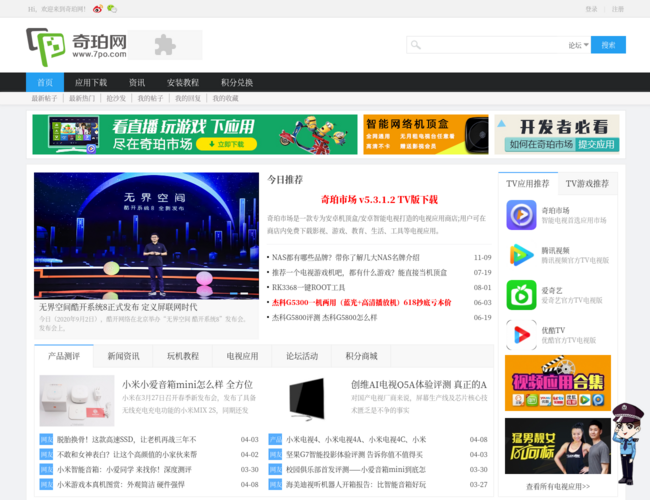Select the 论坛活动 tab
650x500 pixels.
click(302, 356)
